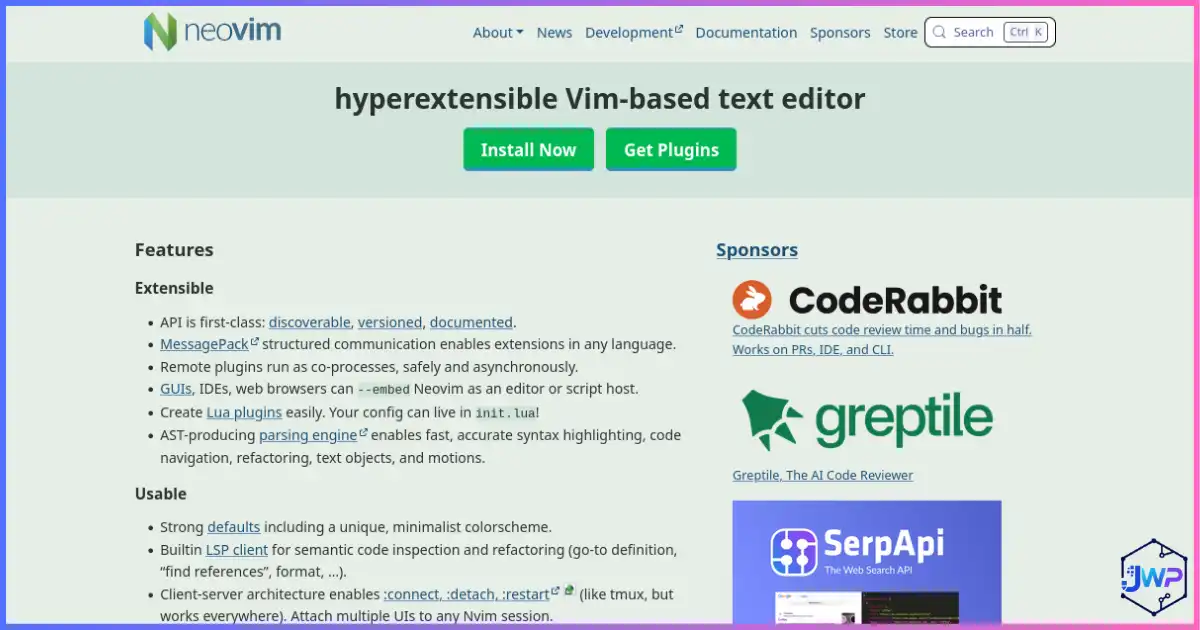Viewport: 1200px width, 630px height.
Task: Open the SerpApi sponsor banner
Action: [x=867, y=561]
